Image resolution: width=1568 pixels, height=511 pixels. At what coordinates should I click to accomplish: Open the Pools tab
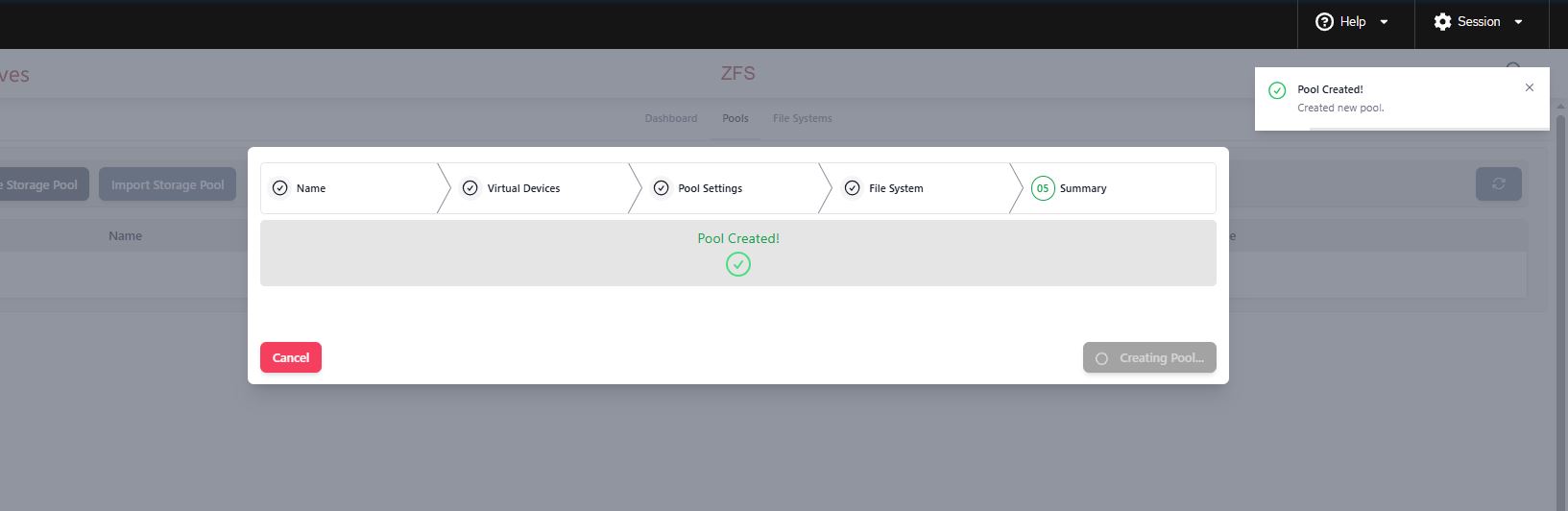(736, 118)
